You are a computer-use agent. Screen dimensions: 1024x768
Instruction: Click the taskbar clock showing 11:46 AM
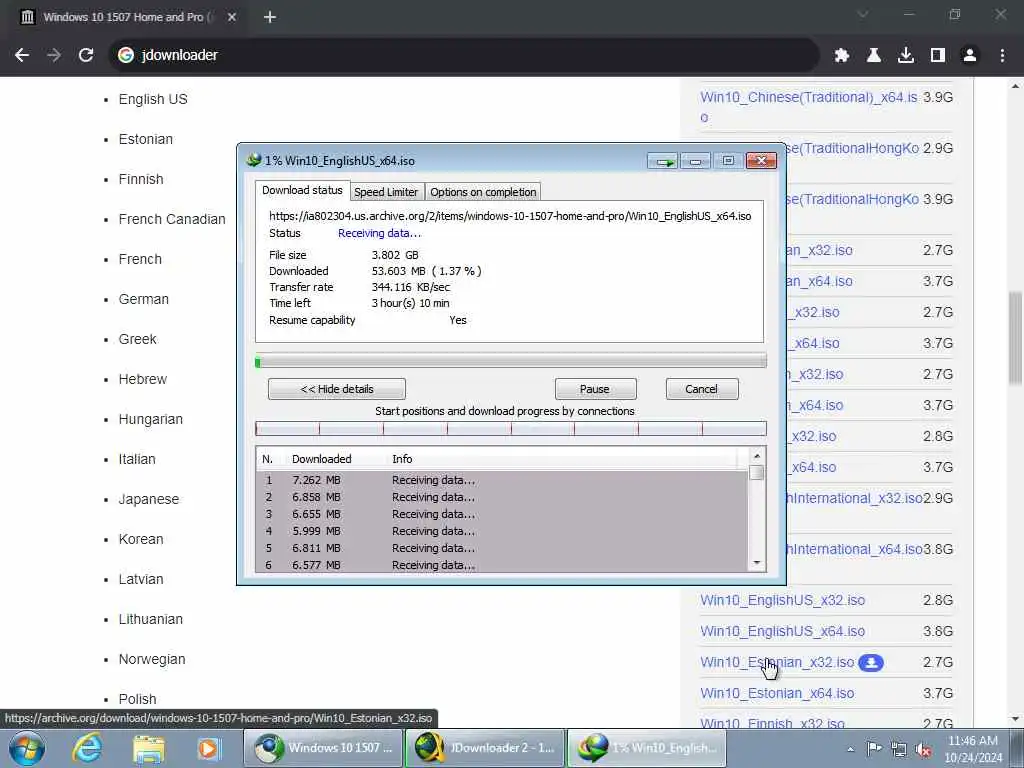pyautogui.click(x=973, y=748)
